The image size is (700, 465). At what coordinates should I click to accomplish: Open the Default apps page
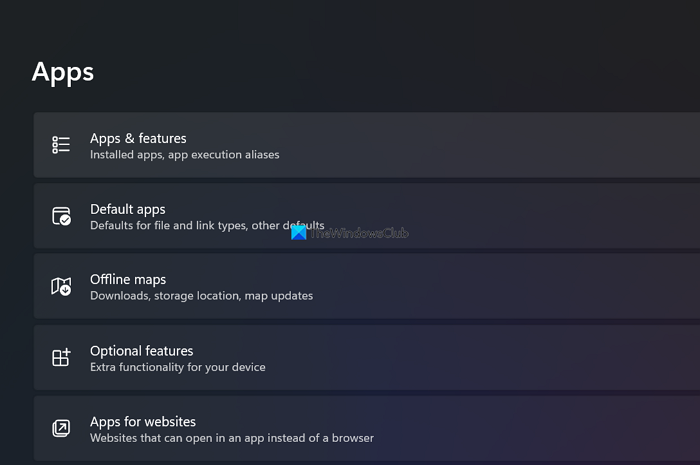click(x=128, y=209)
